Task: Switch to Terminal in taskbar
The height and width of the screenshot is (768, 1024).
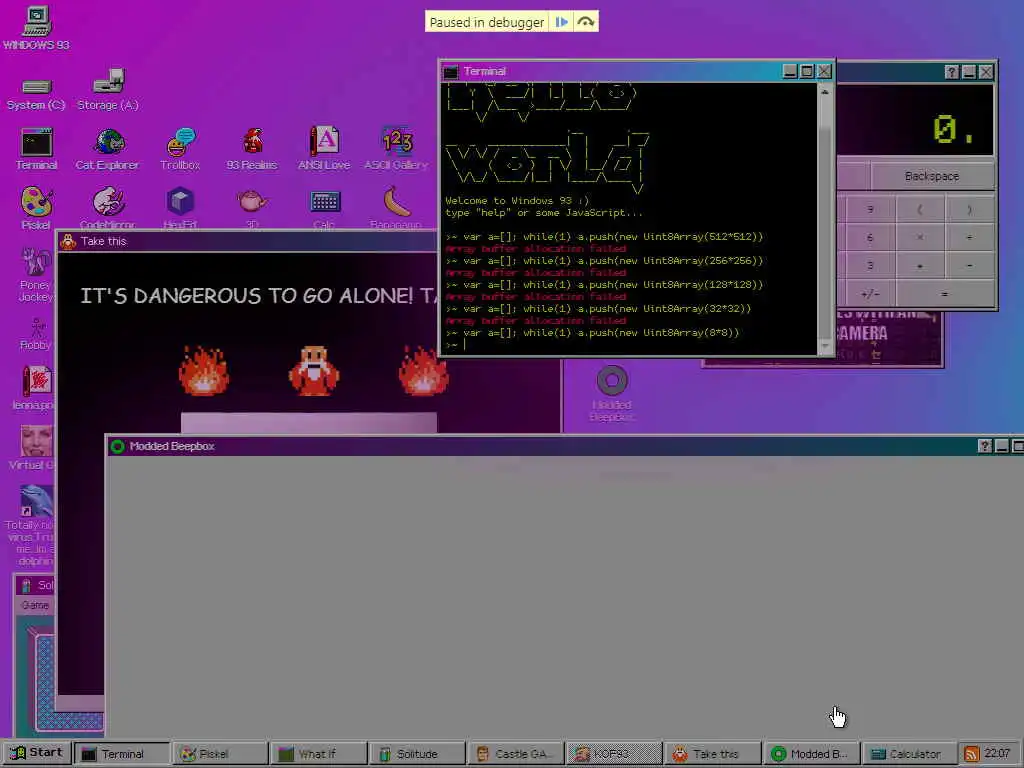Action: click(121, 754)
